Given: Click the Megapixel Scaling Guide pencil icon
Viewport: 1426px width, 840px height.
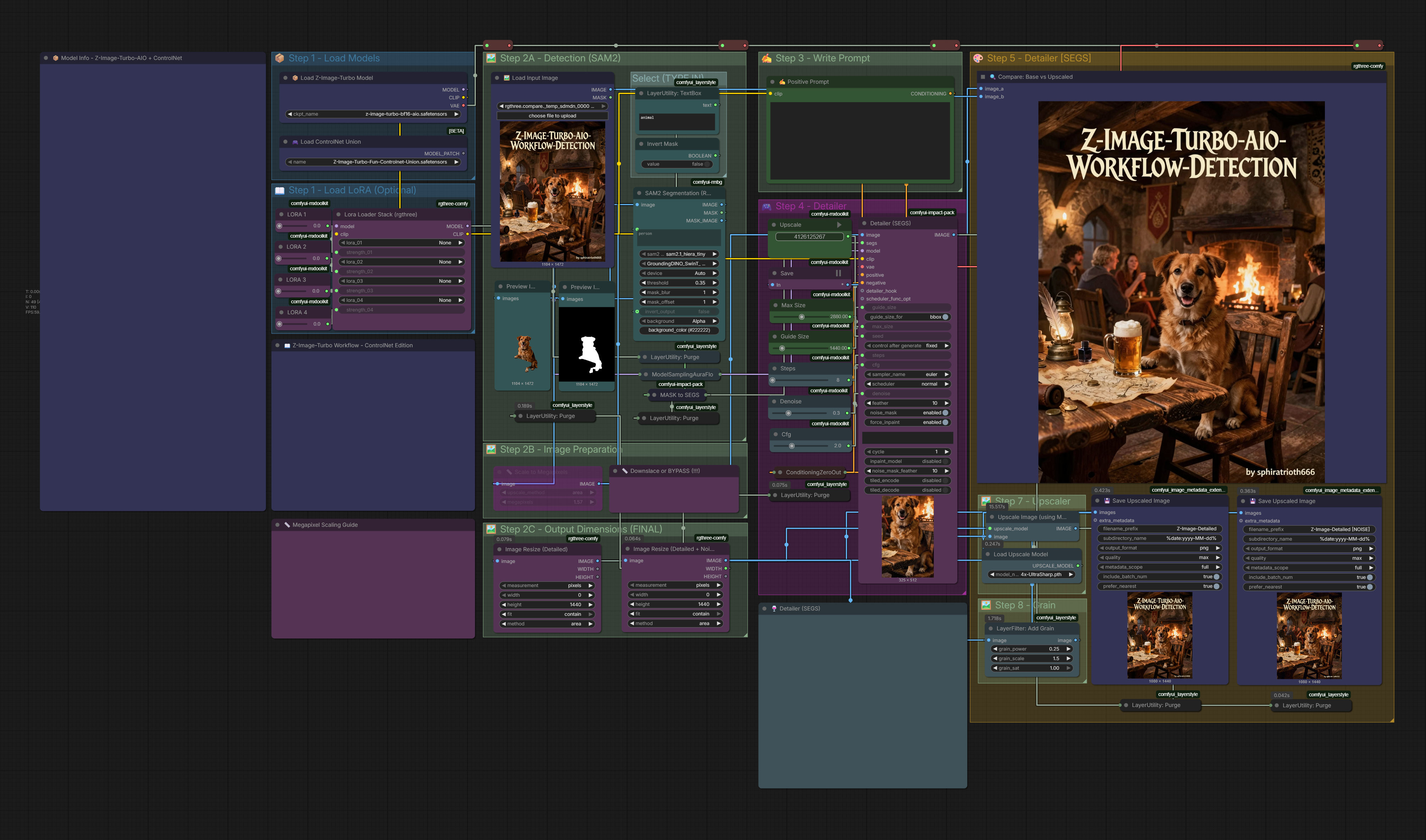Looking at the screenshot, I should point(287,525).
